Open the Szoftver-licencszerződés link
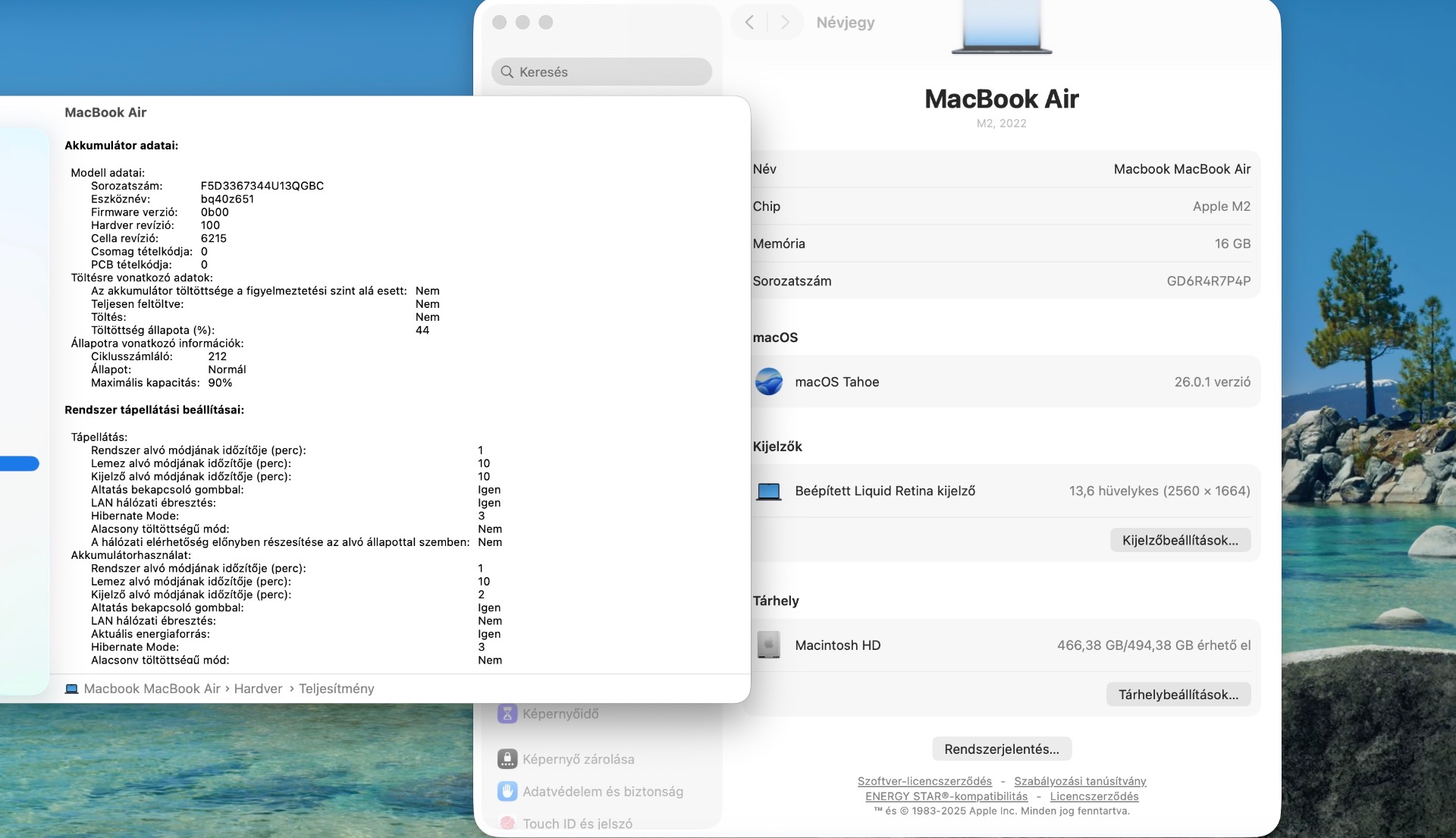Screen dimensions: 1456x838 [x=924, y=781]
